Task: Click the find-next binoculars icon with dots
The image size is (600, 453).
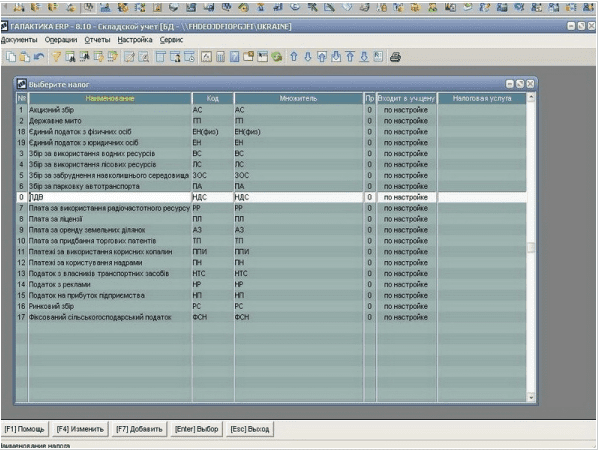Action: 84,57
